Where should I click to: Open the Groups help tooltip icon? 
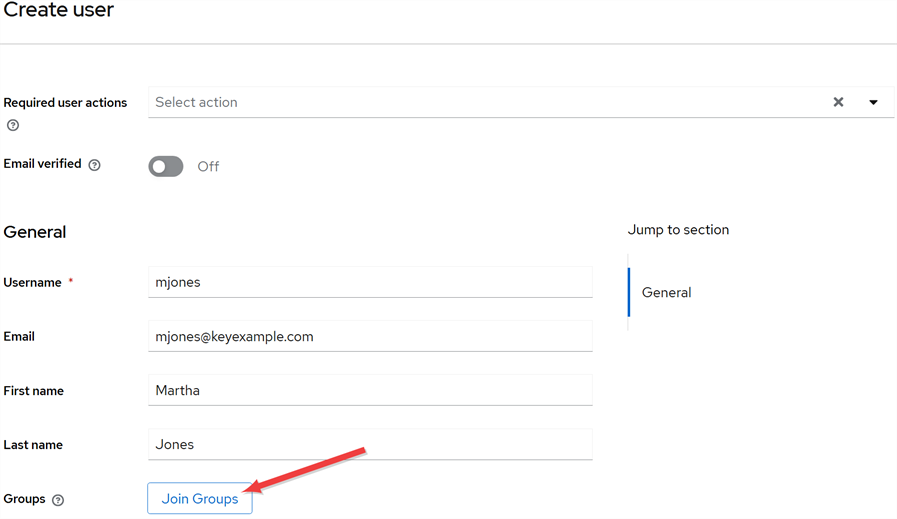(58, 500)
